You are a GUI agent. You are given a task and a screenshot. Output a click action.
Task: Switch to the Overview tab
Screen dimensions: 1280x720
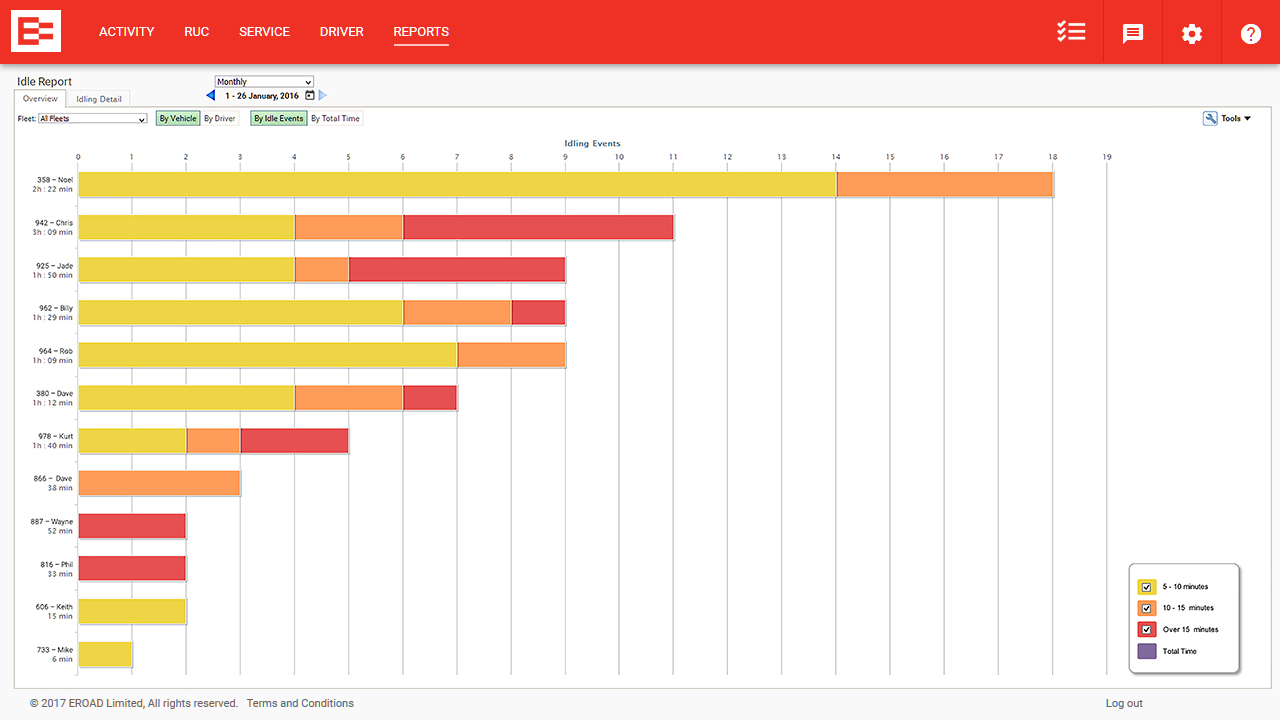coord(40,99)
